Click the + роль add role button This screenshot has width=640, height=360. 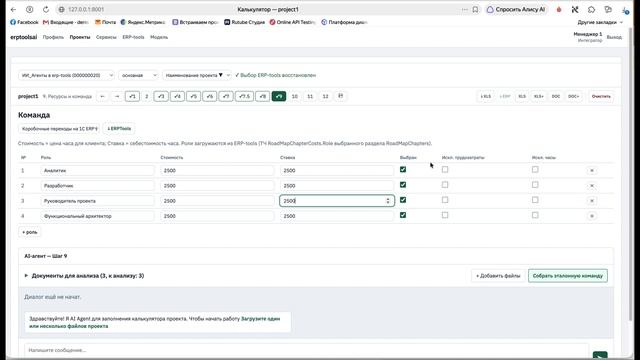[x=30, y=232]
